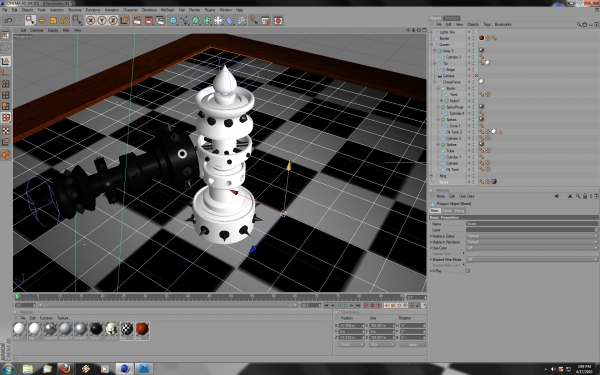Click the warning tag on Oil Tank 2
This screenshot has height=375, width=600.
click(500, 132)
